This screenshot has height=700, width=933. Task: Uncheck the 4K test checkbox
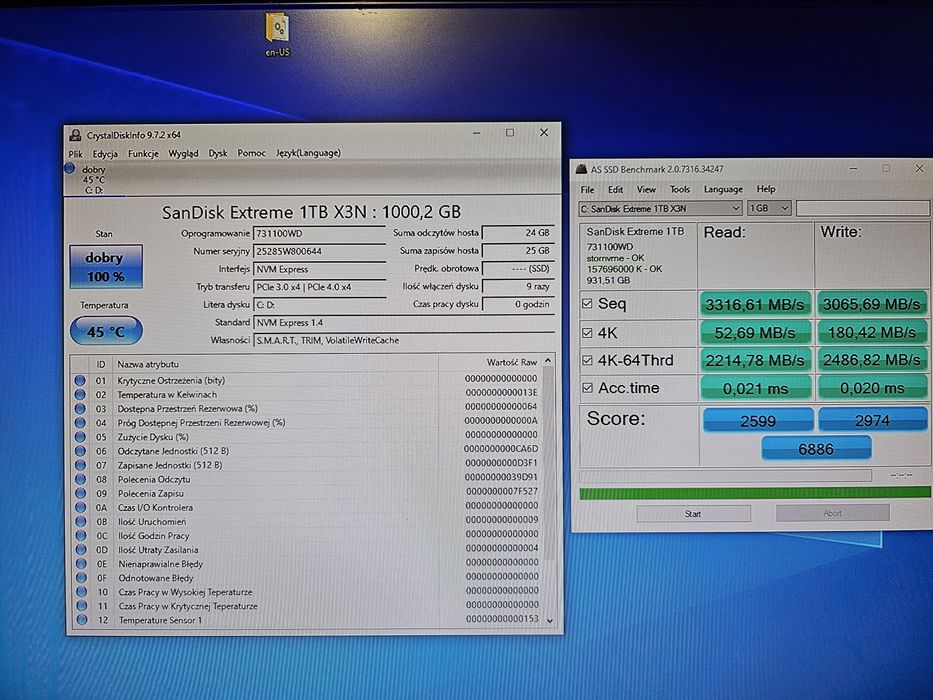(587, 332)
